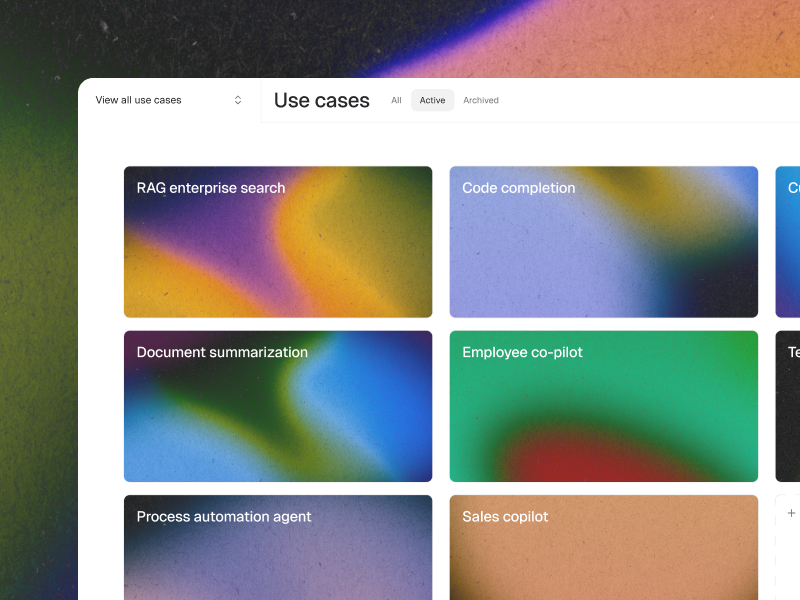Open the Employee co-pilot card
Screen dimensions: 800x600
click(604, 406)
